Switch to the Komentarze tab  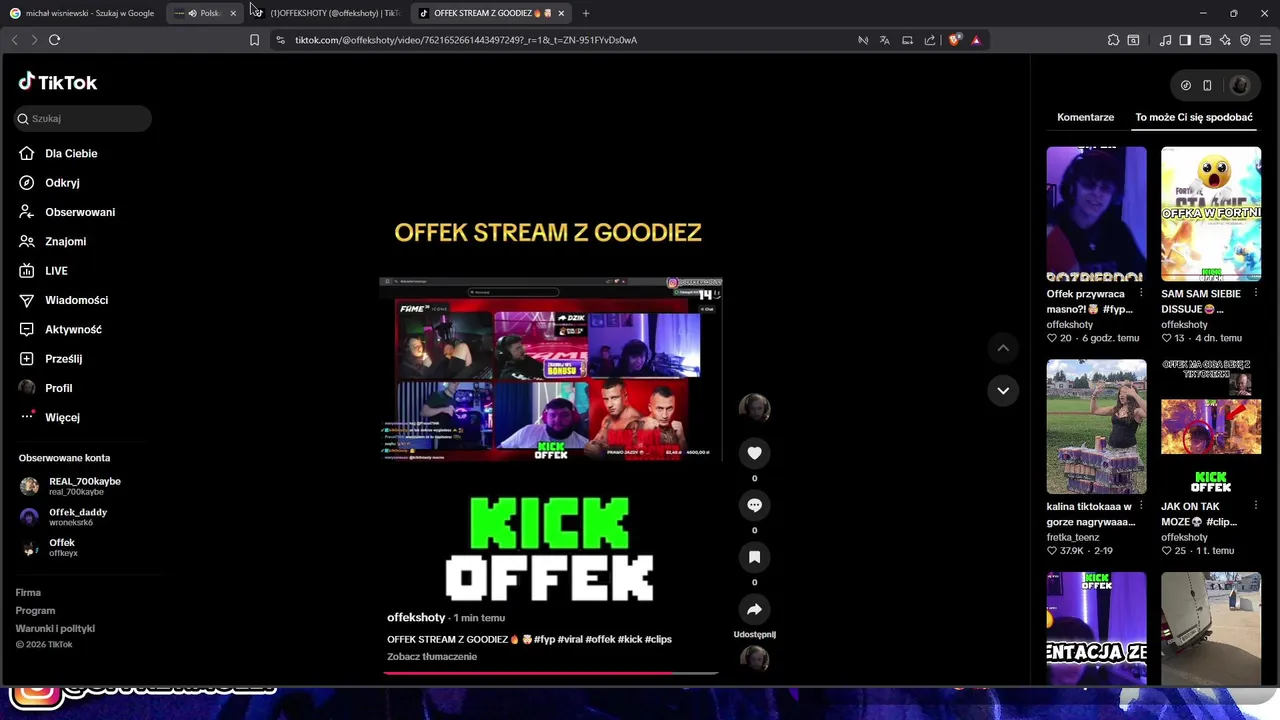pyautogui.click(x=1085, y=117)
